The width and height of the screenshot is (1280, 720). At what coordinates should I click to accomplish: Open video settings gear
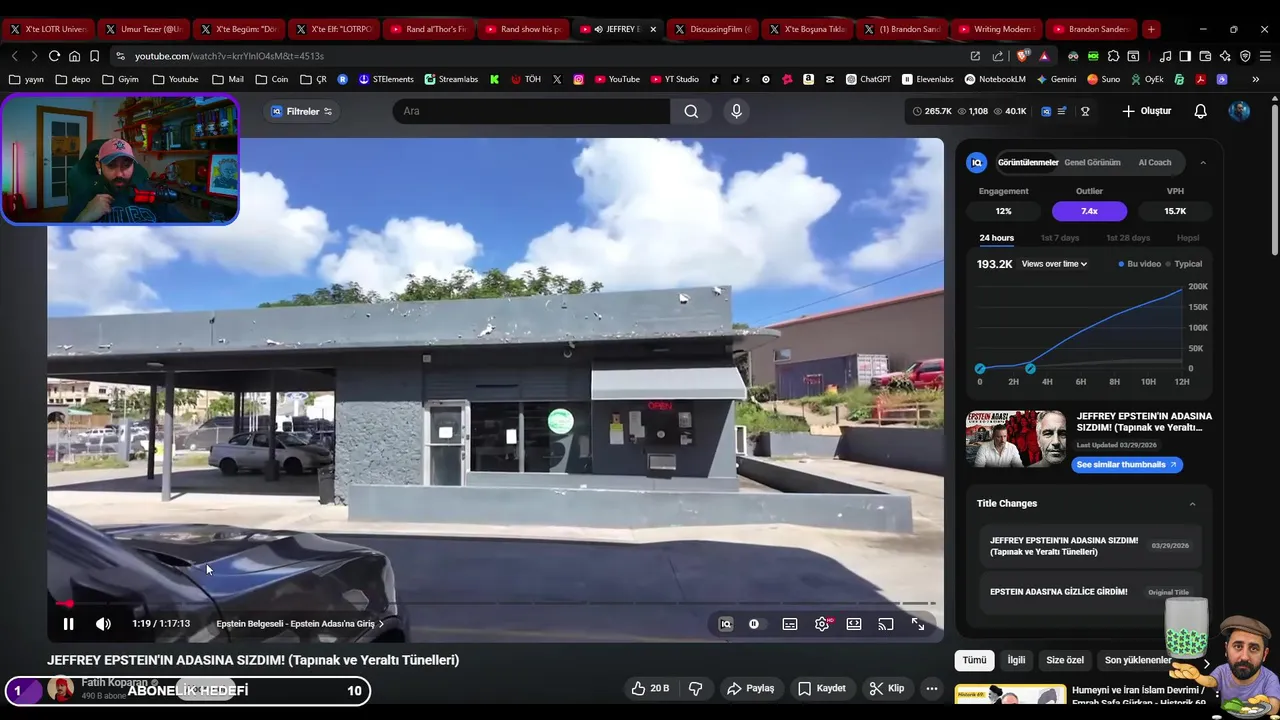pos(822,624)
